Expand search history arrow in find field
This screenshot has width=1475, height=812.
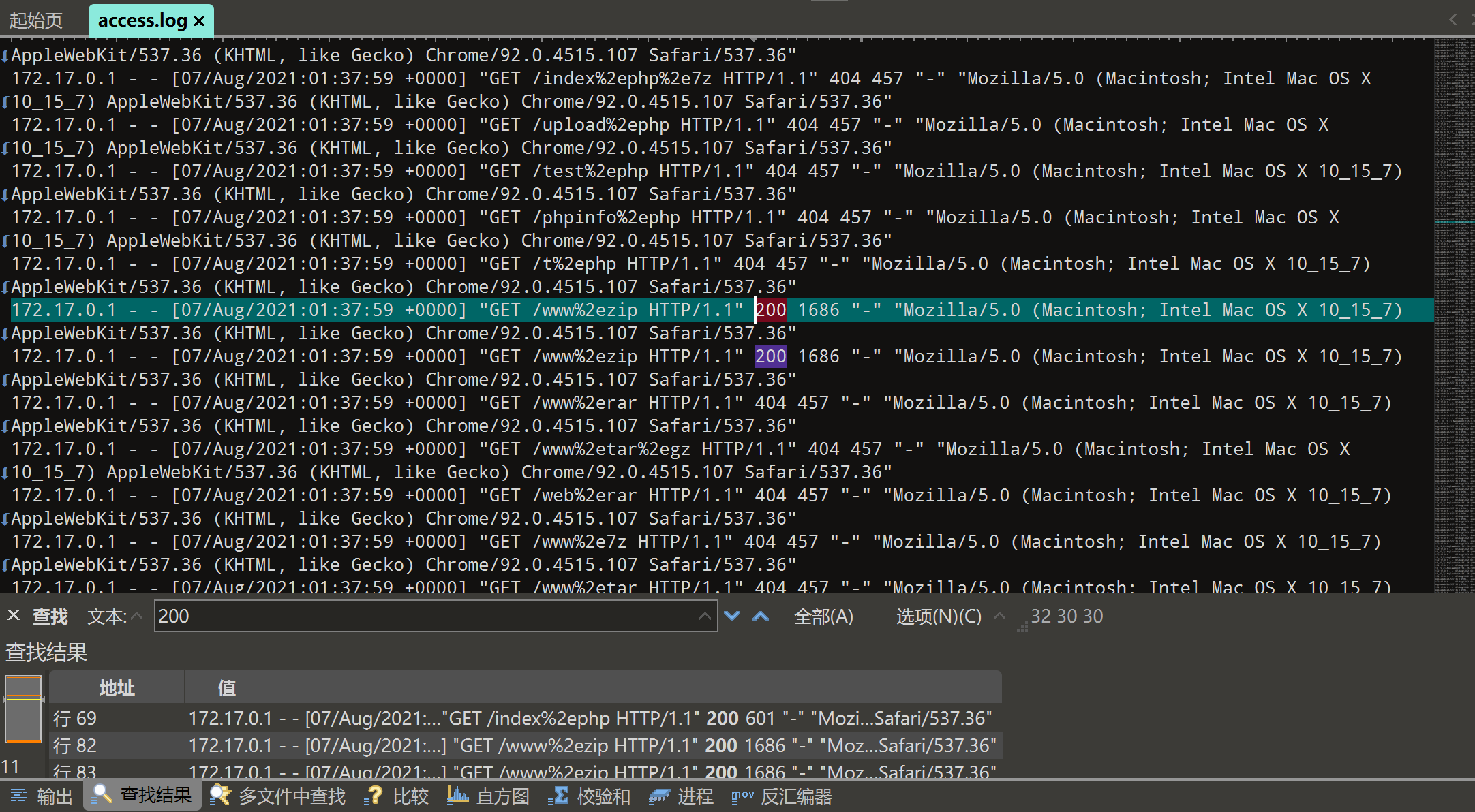705,616
